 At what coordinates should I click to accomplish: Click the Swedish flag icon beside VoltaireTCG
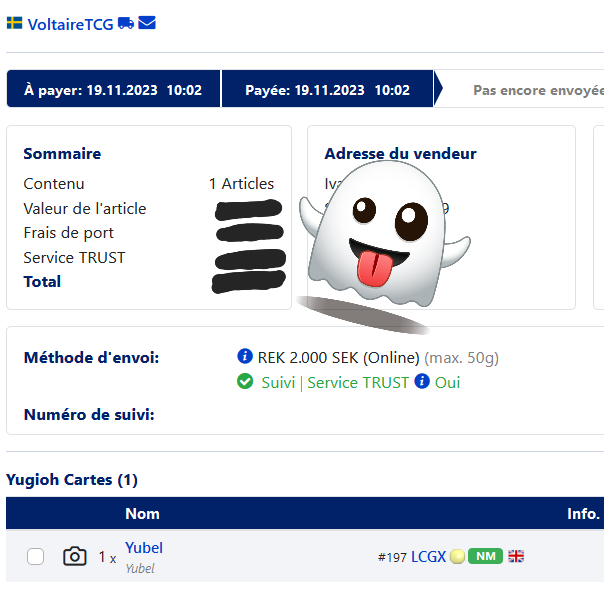[15, 23]
